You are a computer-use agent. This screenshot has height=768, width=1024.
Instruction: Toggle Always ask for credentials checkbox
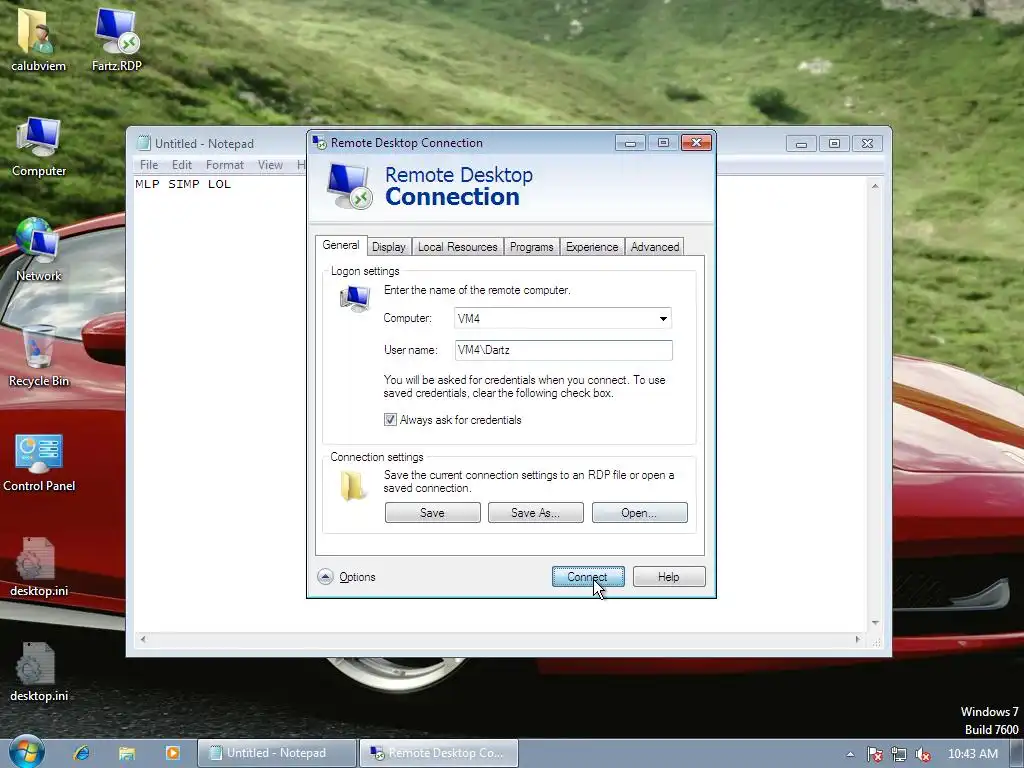click(x=390, y=420)
